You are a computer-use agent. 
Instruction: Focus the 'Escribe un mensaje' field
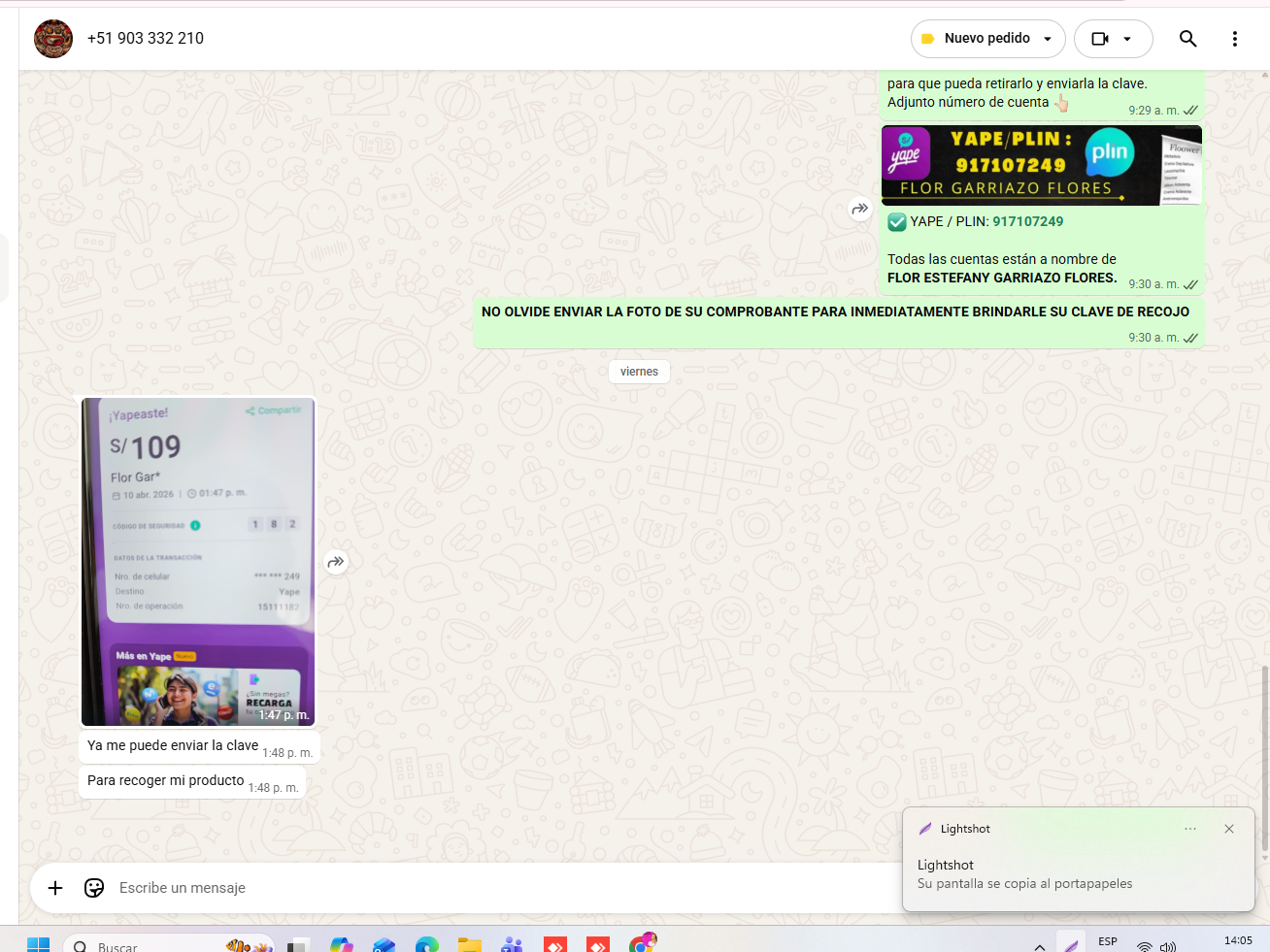pos(485,888)
